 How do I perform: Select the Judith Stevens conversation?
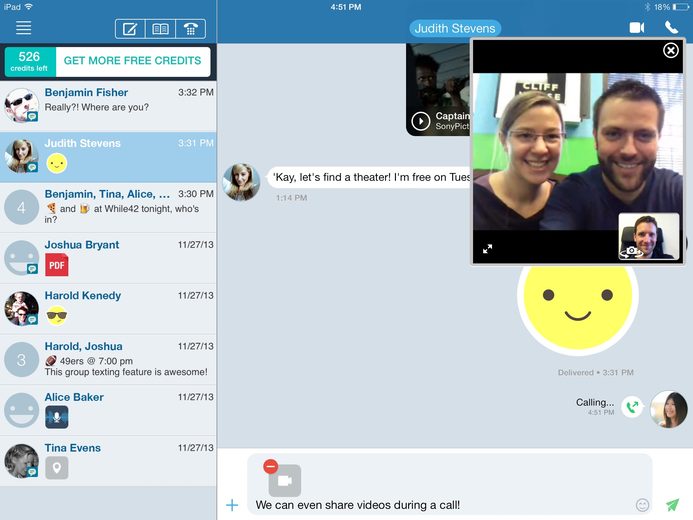point(108,157)
